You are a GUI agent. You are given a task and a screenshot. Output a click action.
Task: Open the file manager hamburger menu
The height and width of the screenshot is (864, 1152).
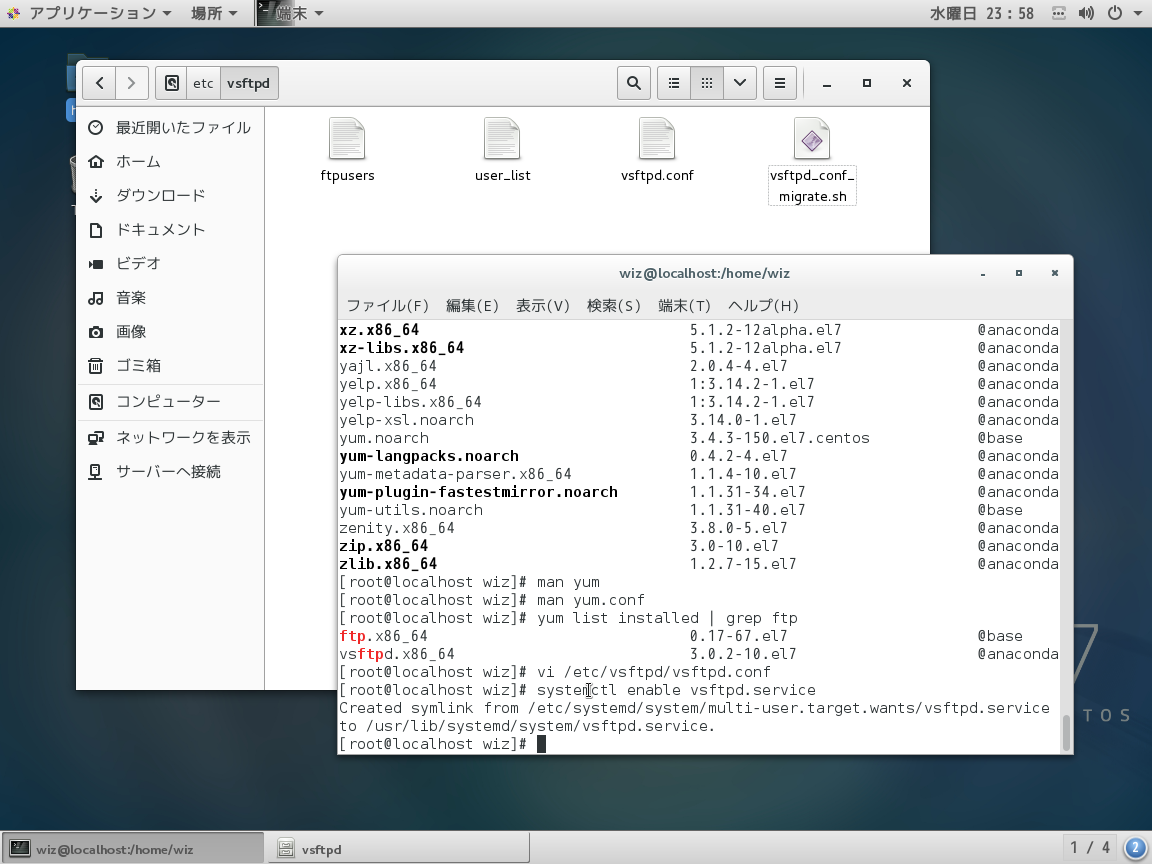780,83
